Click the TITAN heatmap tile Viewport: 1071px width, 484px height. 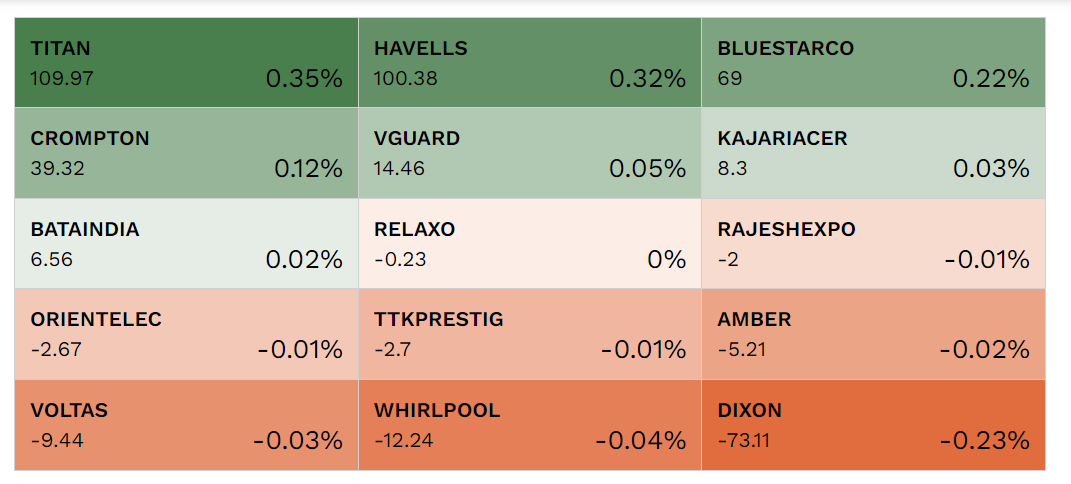click(x=186, y=62)
